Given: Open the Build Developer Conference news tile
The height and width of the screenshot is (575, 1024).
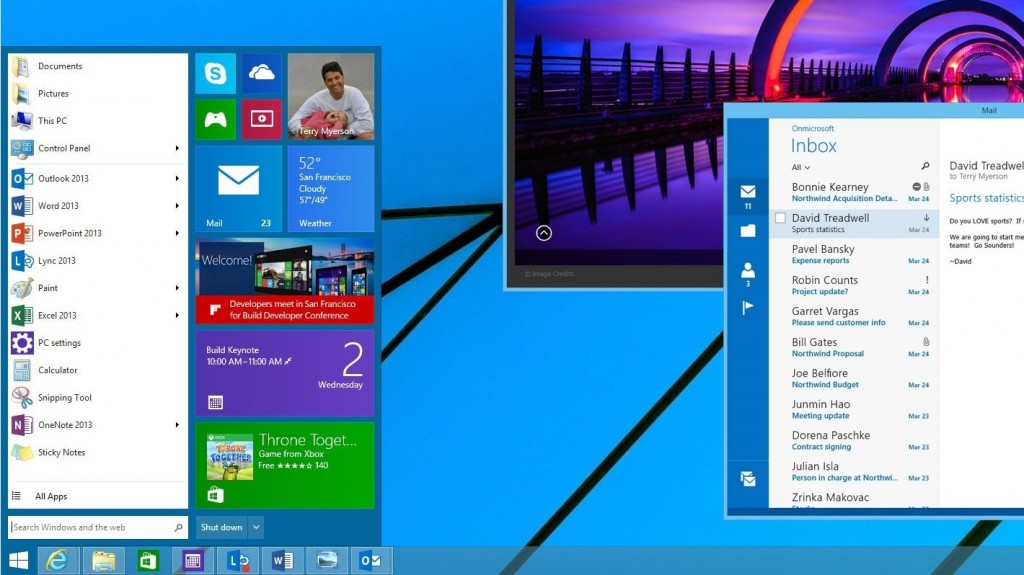Looking at the screenshot, I should [x=285, y=281].
